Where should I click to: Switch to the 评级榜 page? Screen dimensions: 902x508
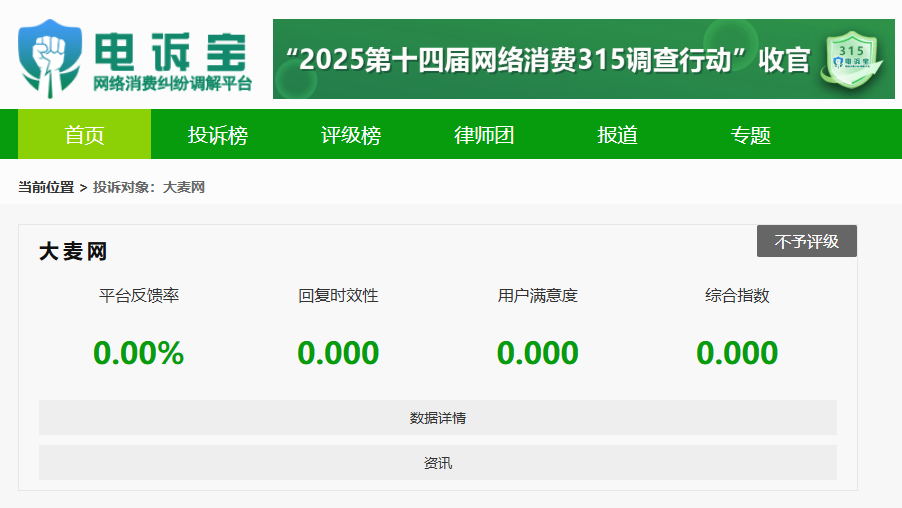[x=351, y=135]
